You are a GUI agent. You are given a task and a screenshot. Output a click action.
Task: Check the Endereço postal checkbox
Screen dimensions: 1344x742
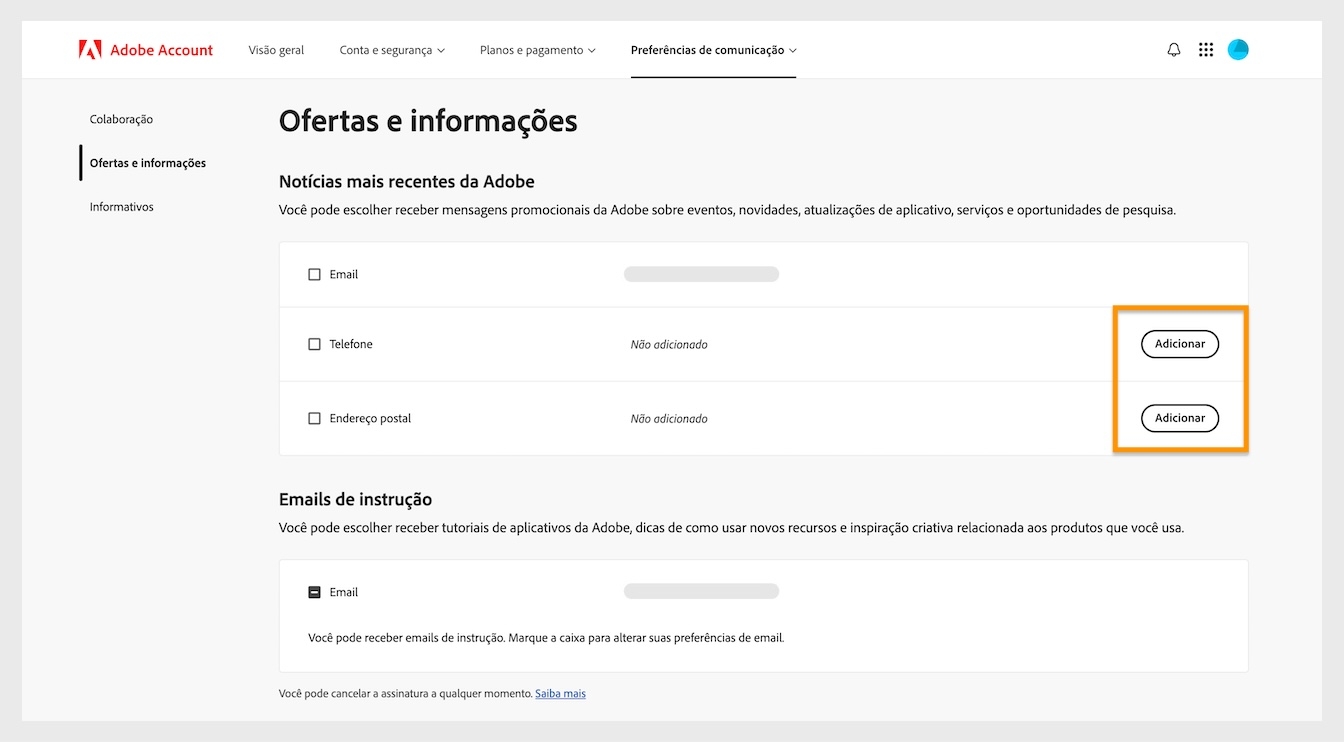[x=314, y=418]
